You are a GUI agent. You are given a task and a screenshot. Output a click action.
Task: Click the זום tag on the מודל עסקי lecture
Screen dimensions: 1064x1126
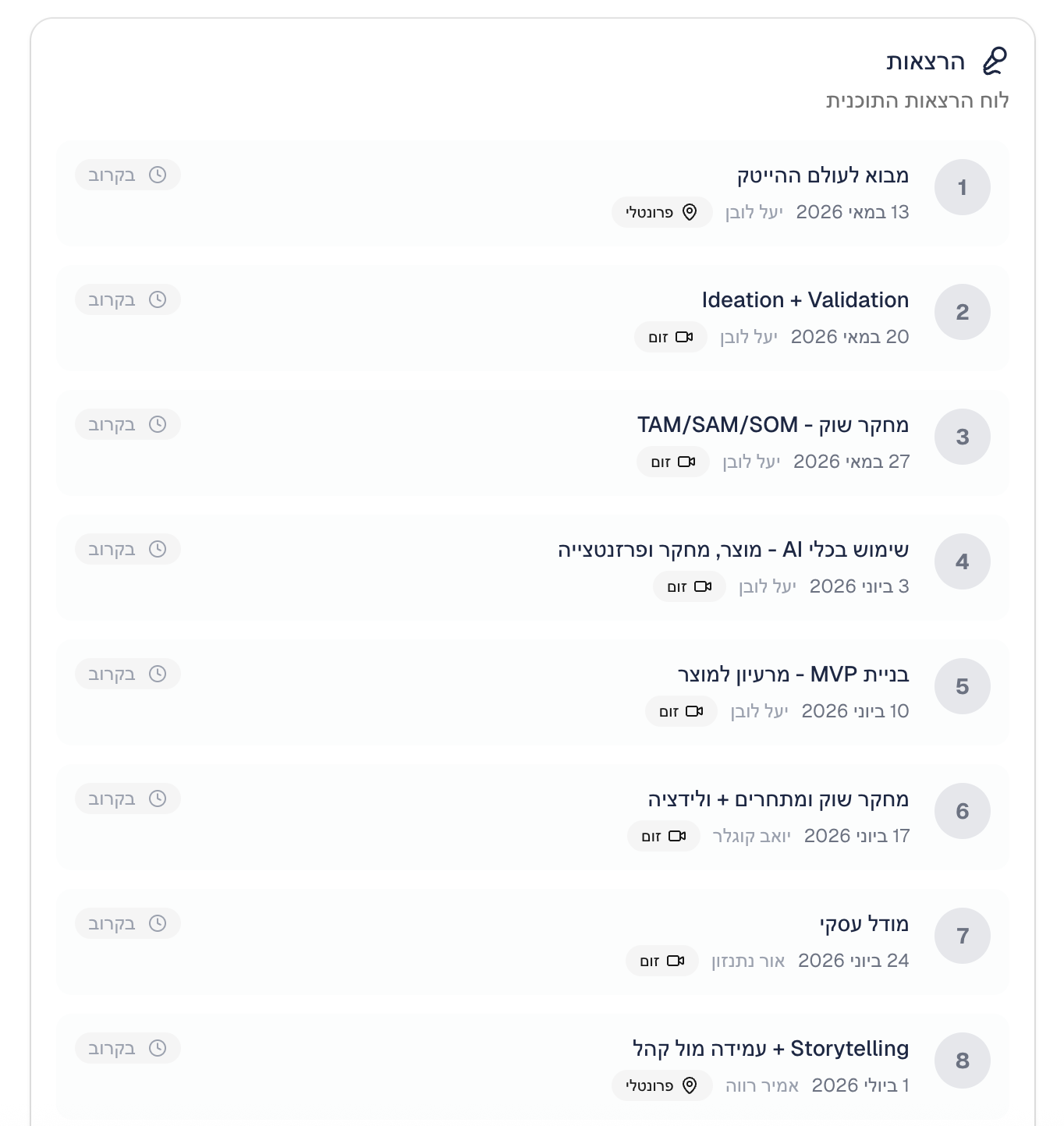click(661, 961)
